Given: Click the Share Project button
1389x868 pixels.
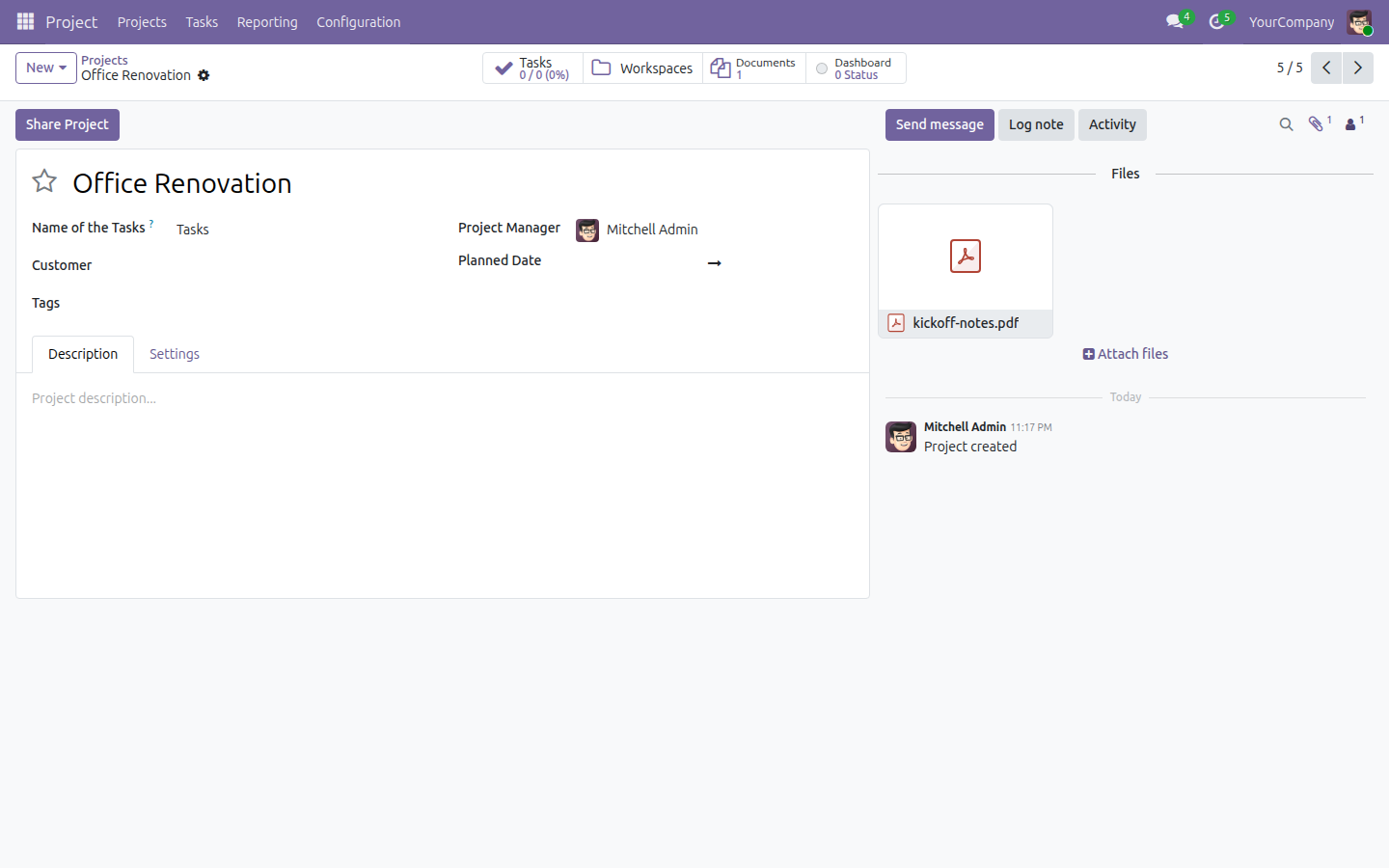Looking at the screenshot, I should pos(68,124).
